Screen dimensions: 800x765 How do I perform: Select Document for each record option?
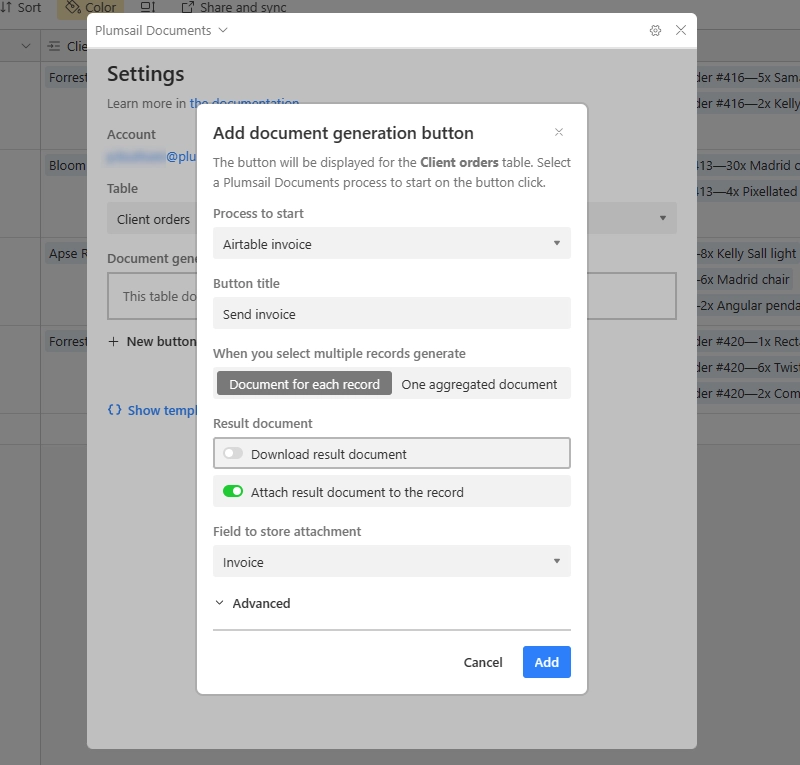click(x=304, y=383)
